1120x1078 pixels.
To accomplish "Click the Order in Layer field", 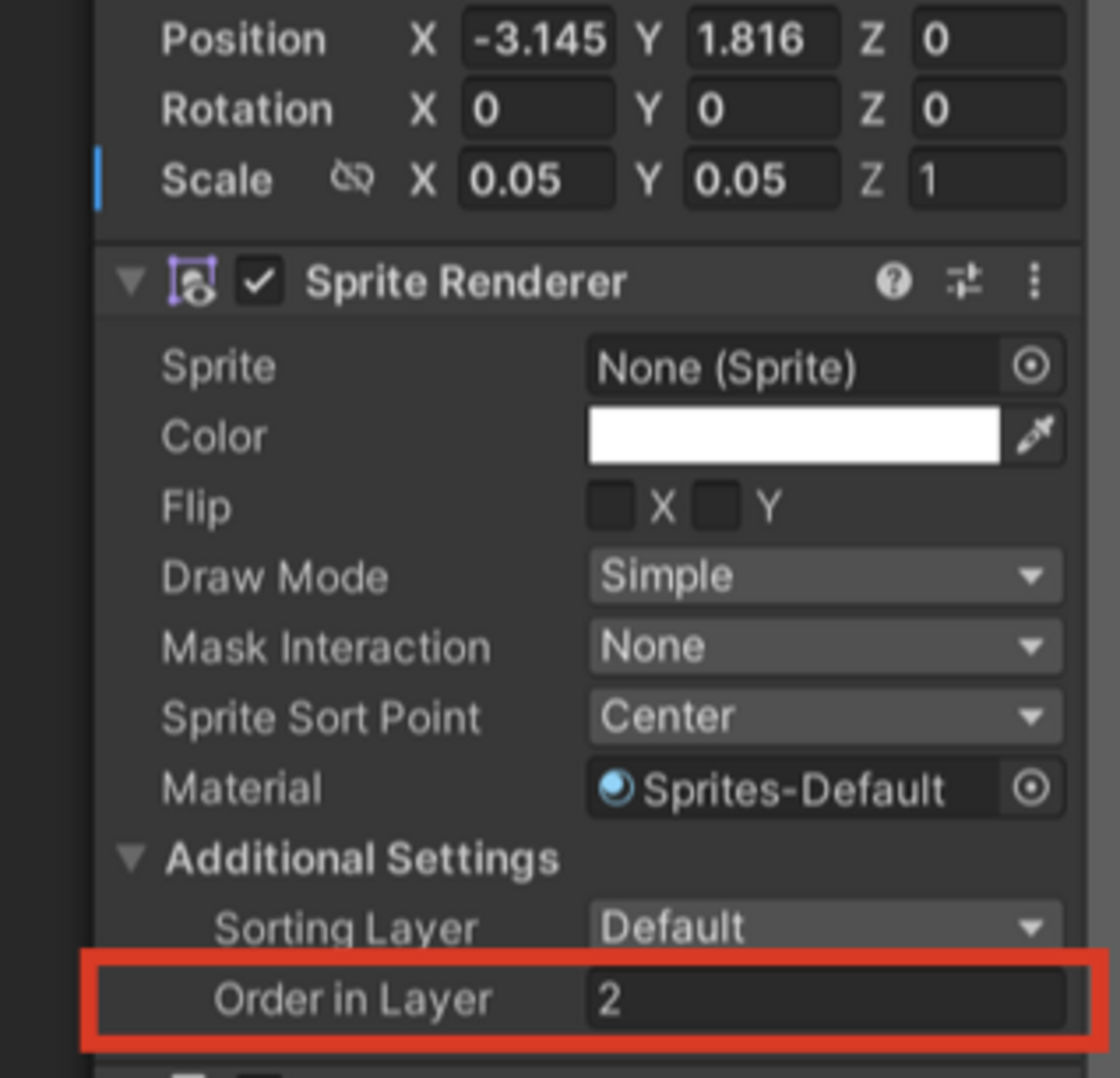I will click(x=824, y=999).
